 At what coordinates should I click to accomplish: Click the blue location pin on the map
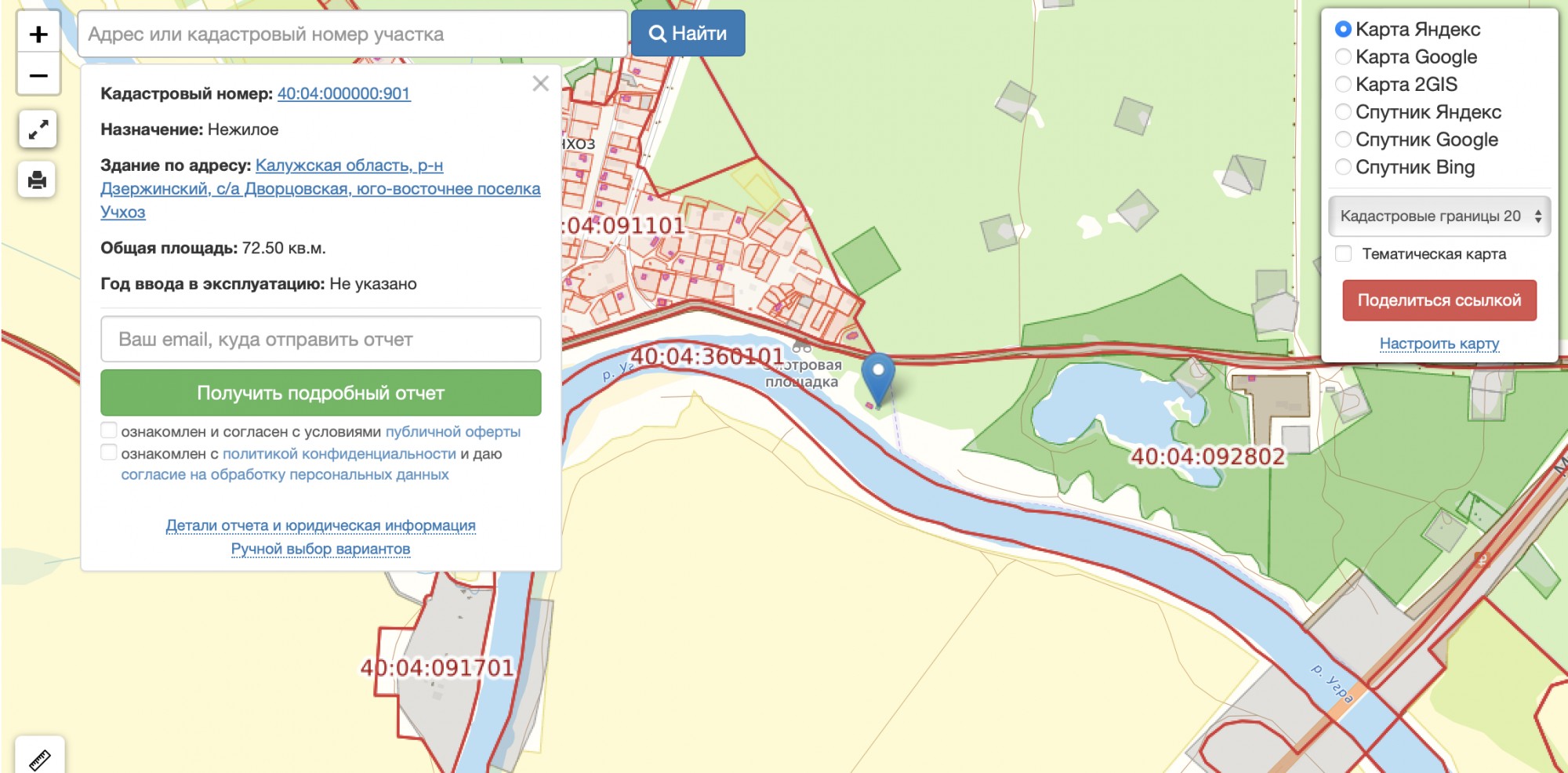point(878,376)
